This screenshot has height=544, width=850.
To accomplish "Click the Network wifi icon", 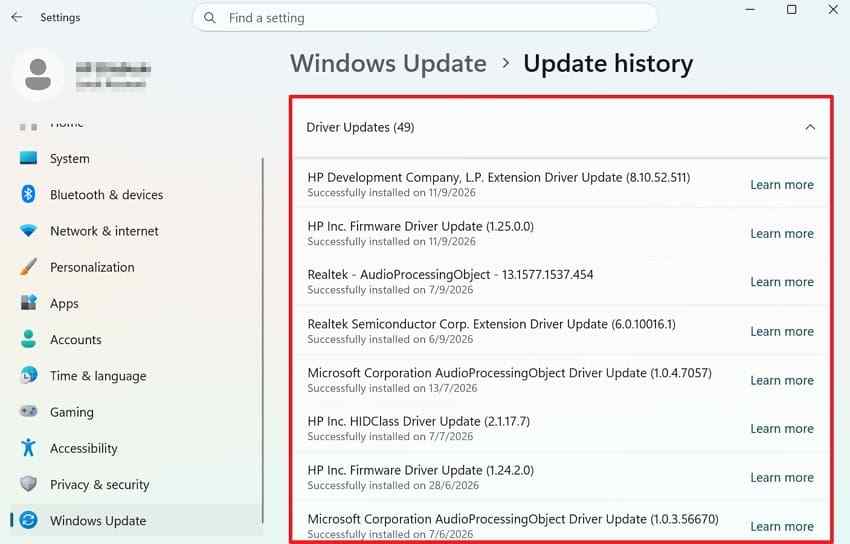I will 28,231.
